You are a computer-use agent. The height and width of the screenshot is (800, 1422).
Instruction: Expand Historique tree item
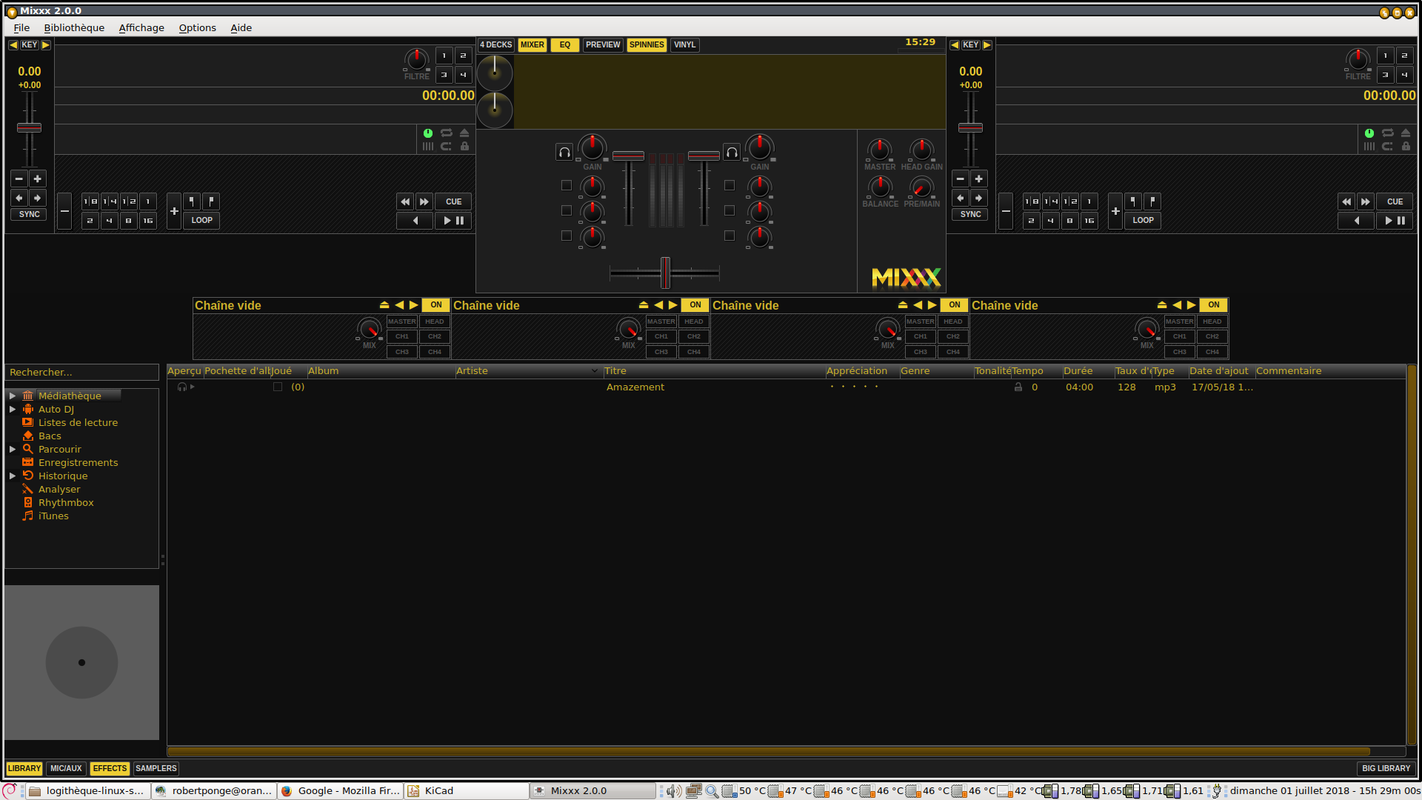13,476
